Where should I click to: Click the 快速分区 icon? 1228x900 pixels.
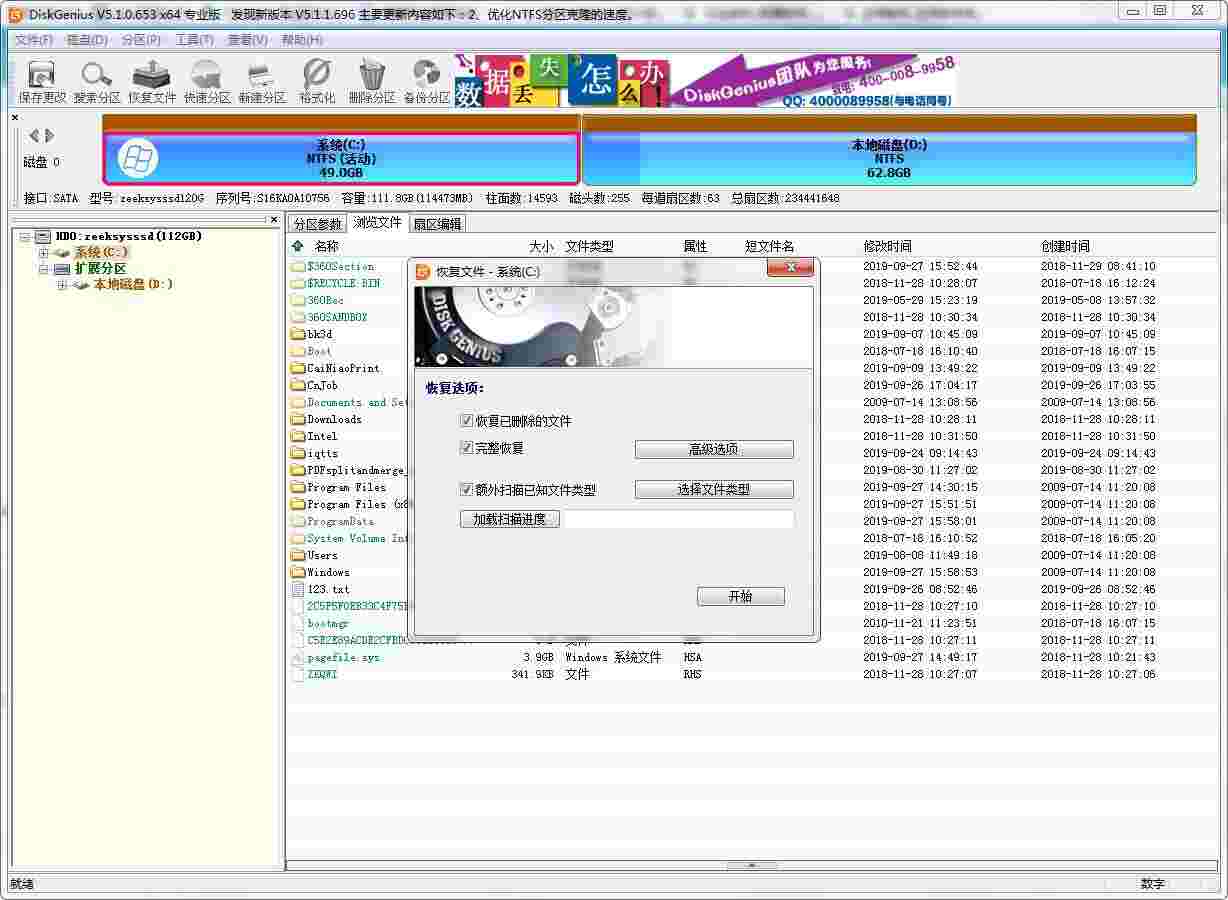(x=205, y=80)
